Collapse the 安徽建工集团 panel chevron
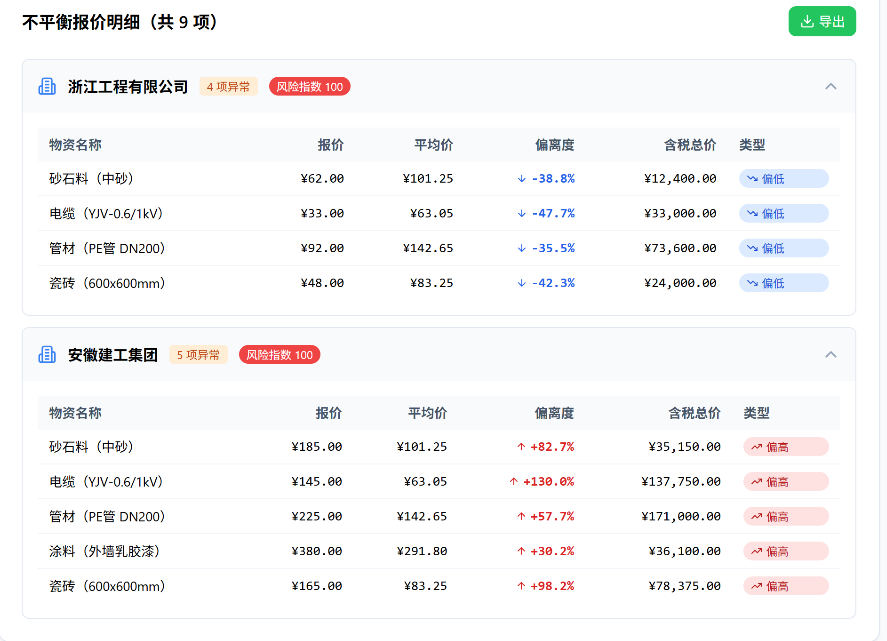The height and width of the screenshot is (641, 887). tap(830, 355)
